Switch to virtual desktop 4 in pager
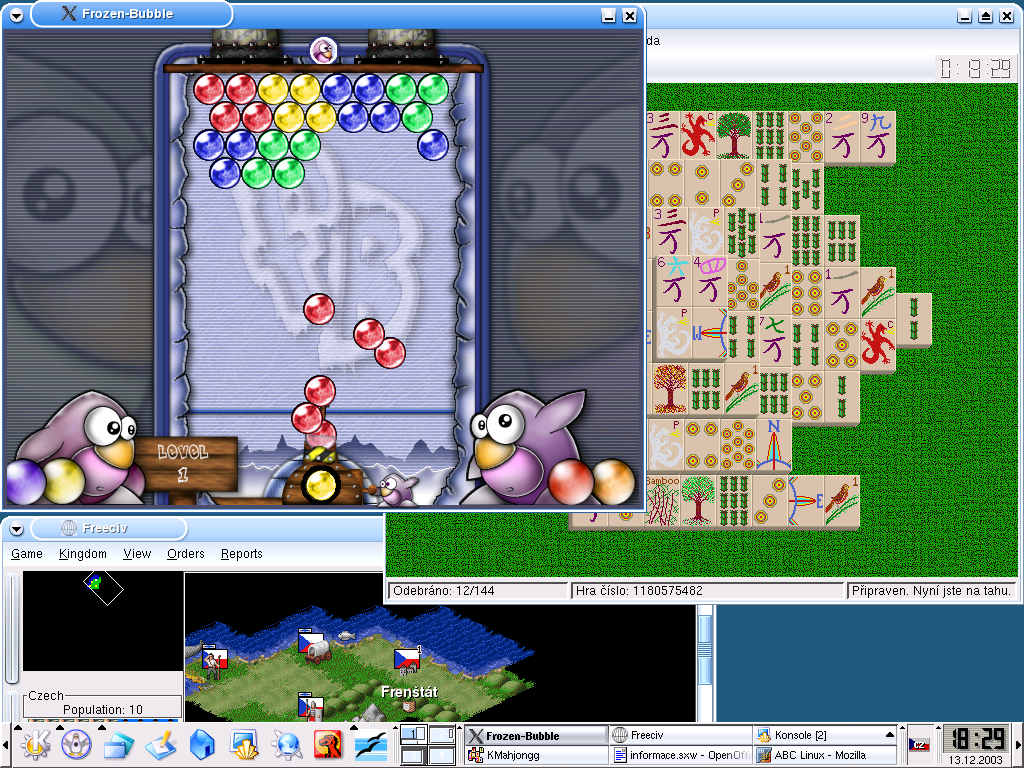The height and width of the screenshot is (768, 1024). [x=442, y=756]
